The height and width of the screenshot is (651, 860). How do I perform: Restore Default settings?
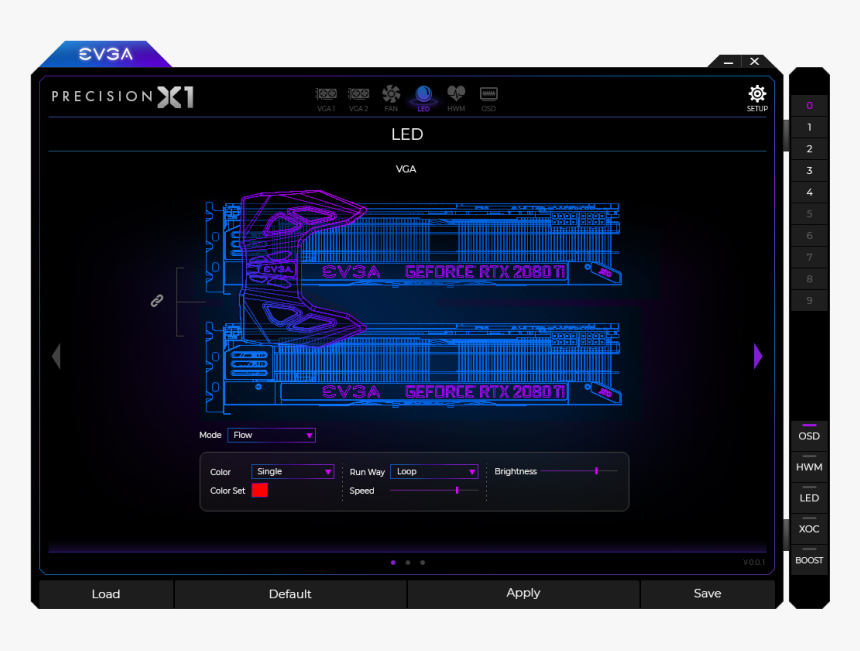click(x=290, y=593)
